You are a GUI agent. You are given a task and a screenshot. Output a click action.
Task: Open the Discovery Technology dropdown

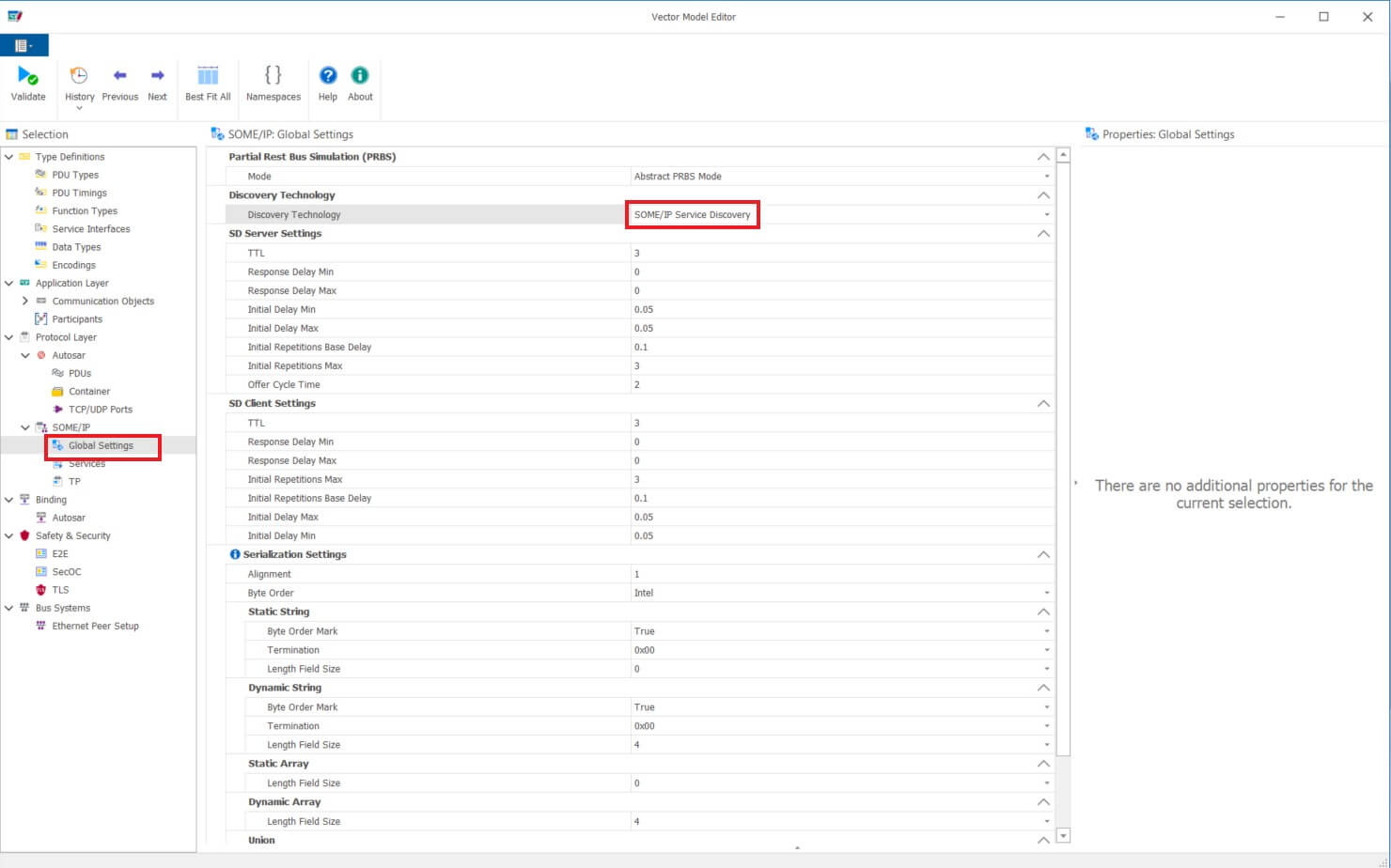coord(1046,215)
